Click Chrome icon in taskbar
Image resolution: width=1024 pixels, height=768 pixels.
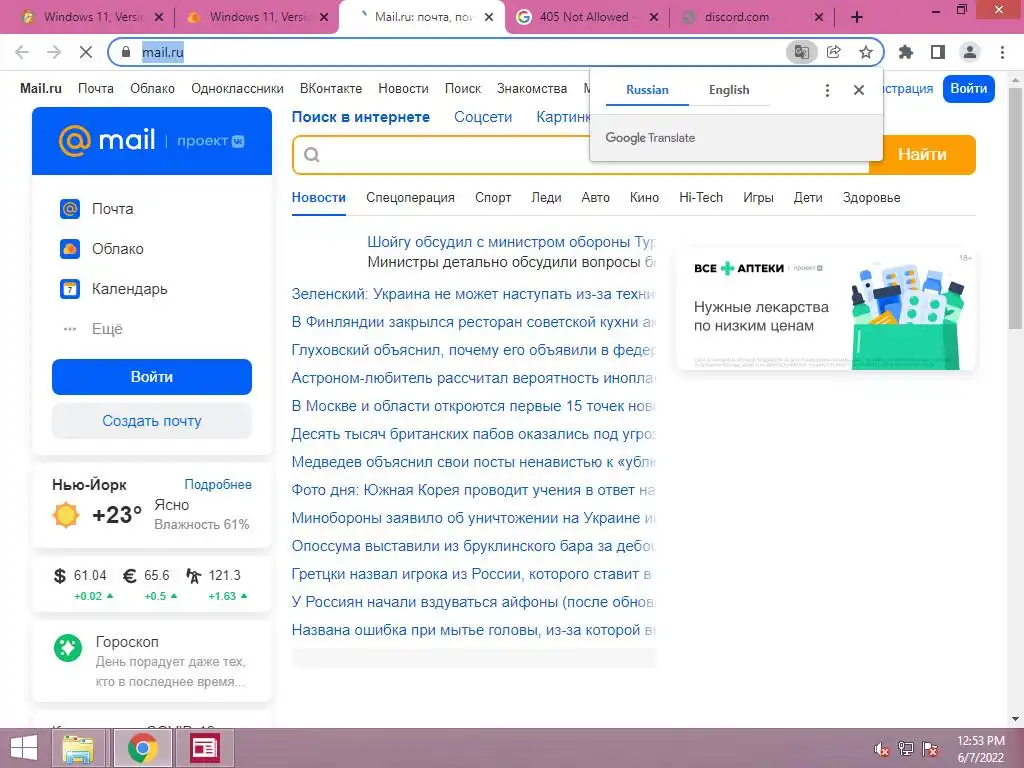[142, 748]
